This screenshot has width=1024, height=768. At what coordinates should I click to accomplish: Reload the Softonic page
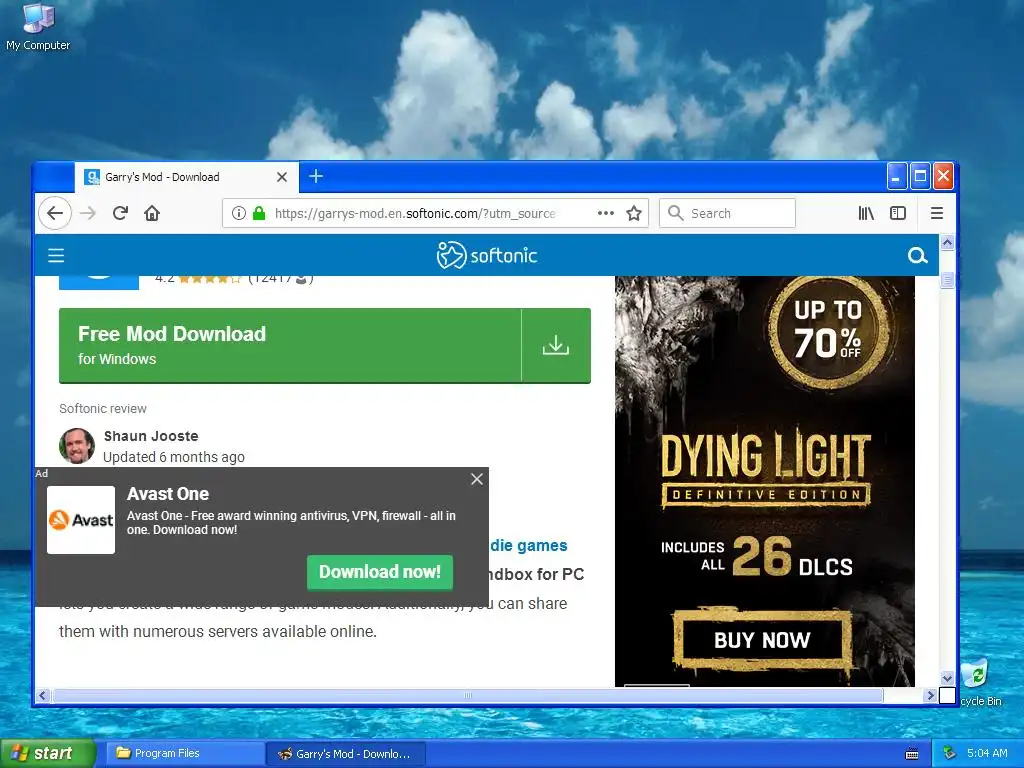point(120,213)
